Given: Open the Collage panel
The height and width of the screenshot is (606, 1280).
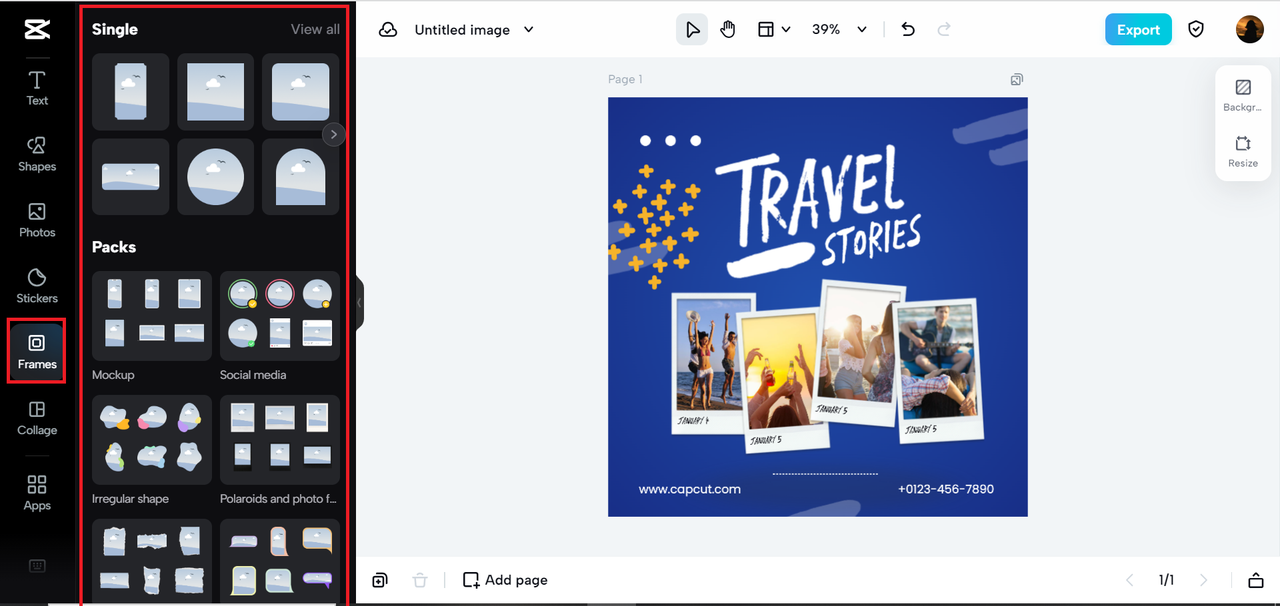Looking at the screenshot, I should pos(37,418).
